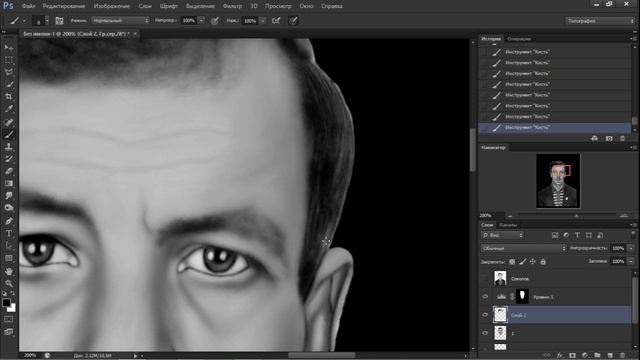This screenshot has width=640, height=360.
Task: Create new snapshot camera icon in History
Action: 609,139
